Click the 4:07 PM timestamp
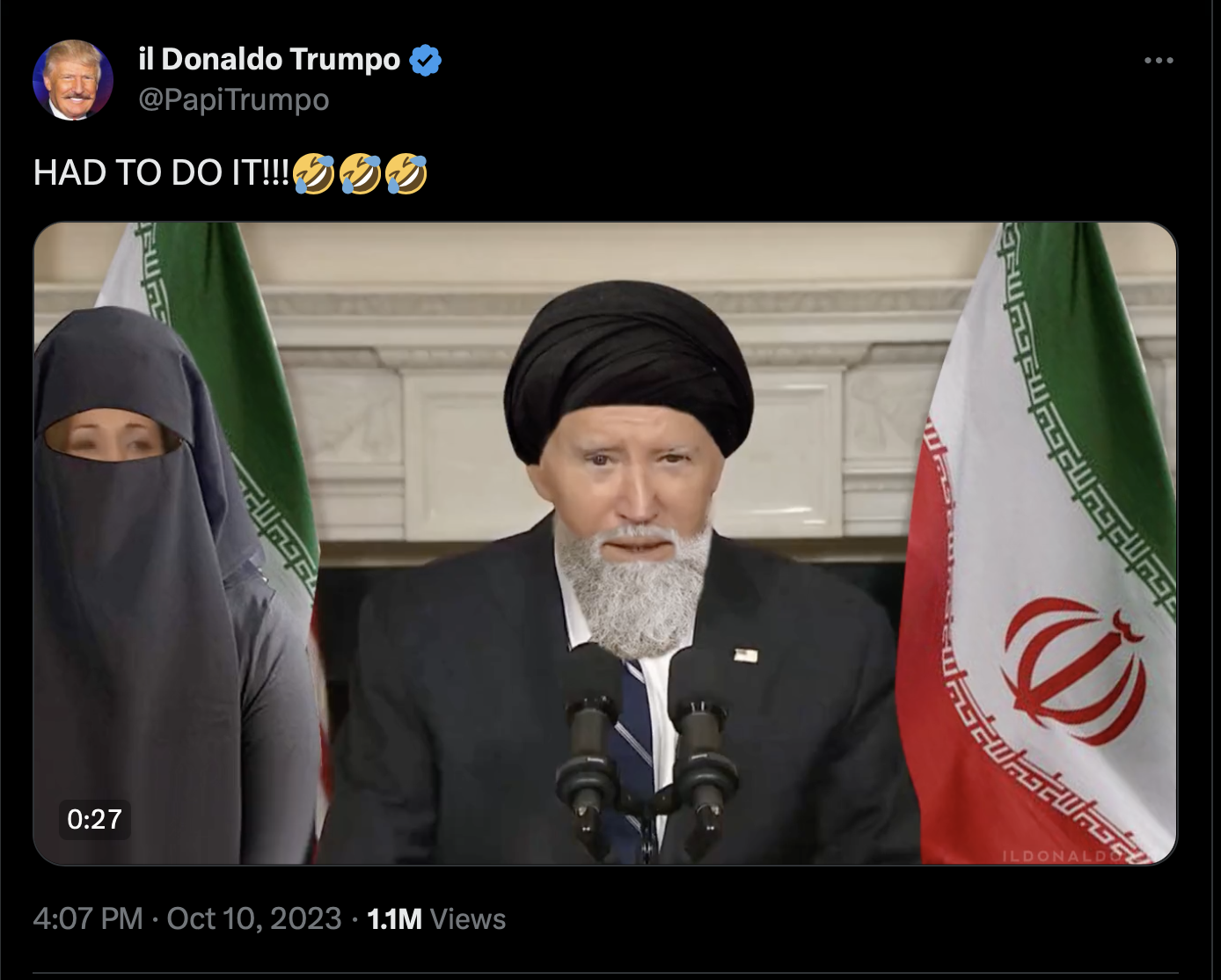The width and height of the screenshot is (1221, 980). tap(87, 918)
